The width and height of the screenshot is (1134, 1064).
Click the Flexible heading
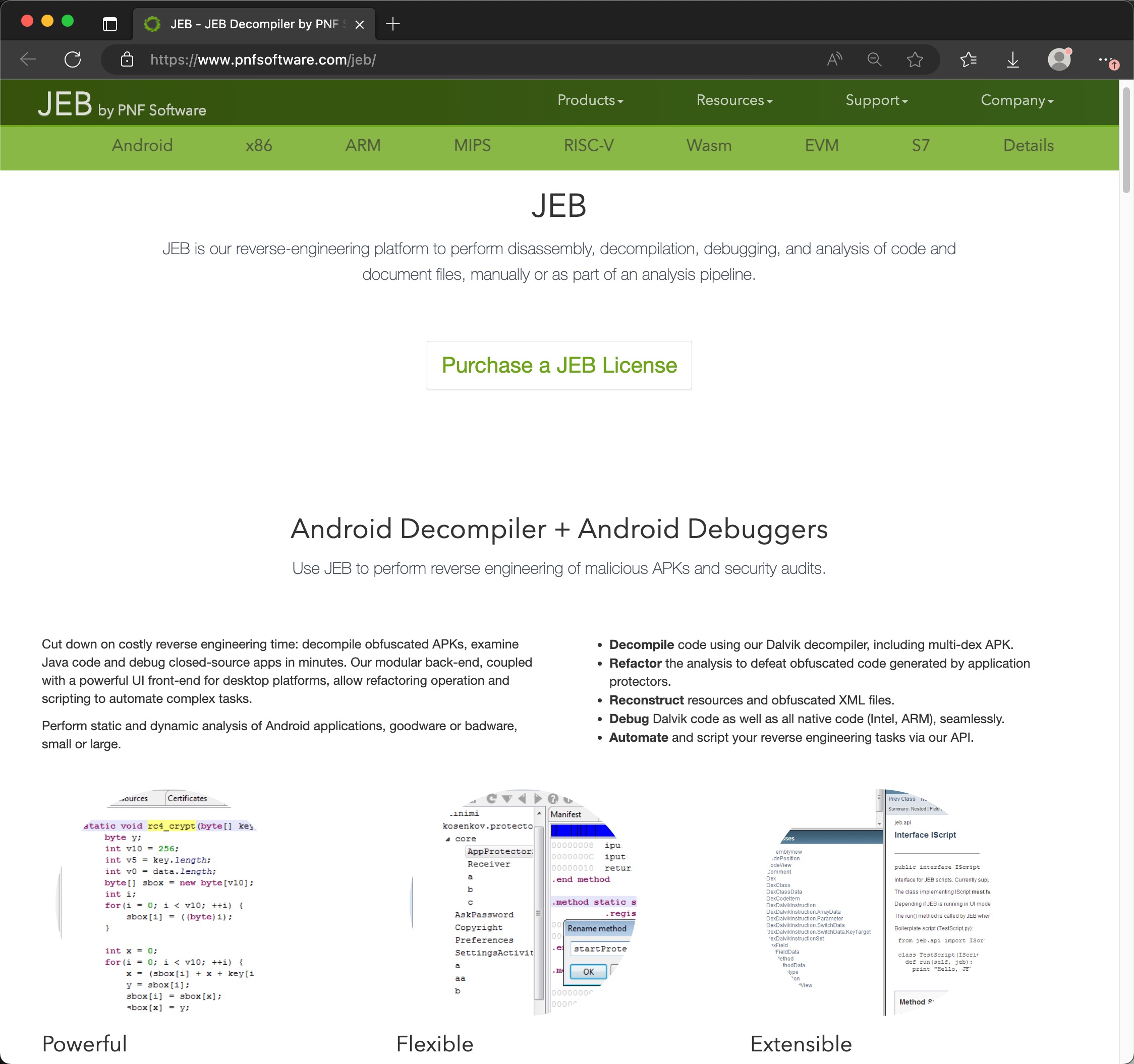pos(435,1043)
